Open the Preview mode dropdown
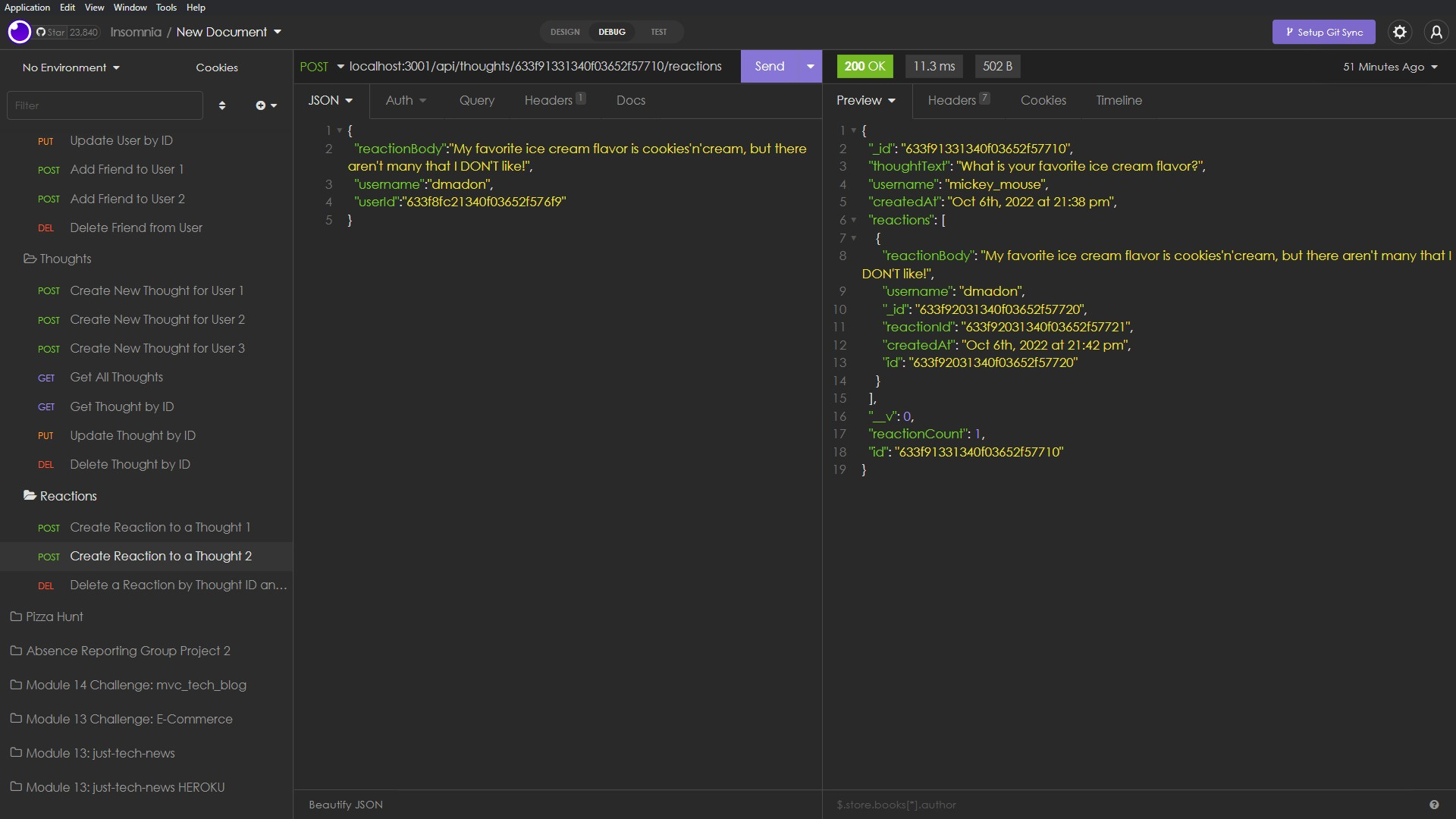 point(866,100)
